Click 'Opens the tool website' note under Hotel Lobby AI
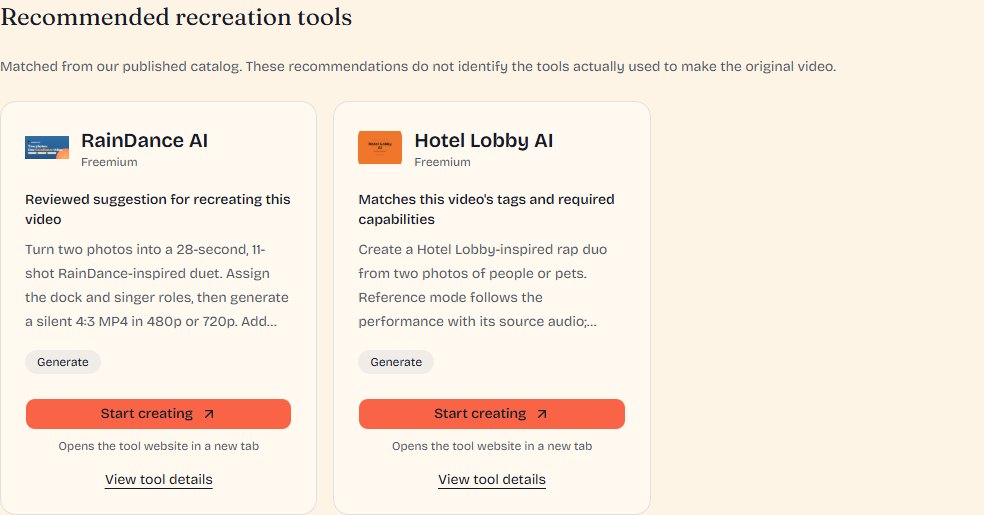This screenshot has height=515, width=984. [x=492, y=446]
